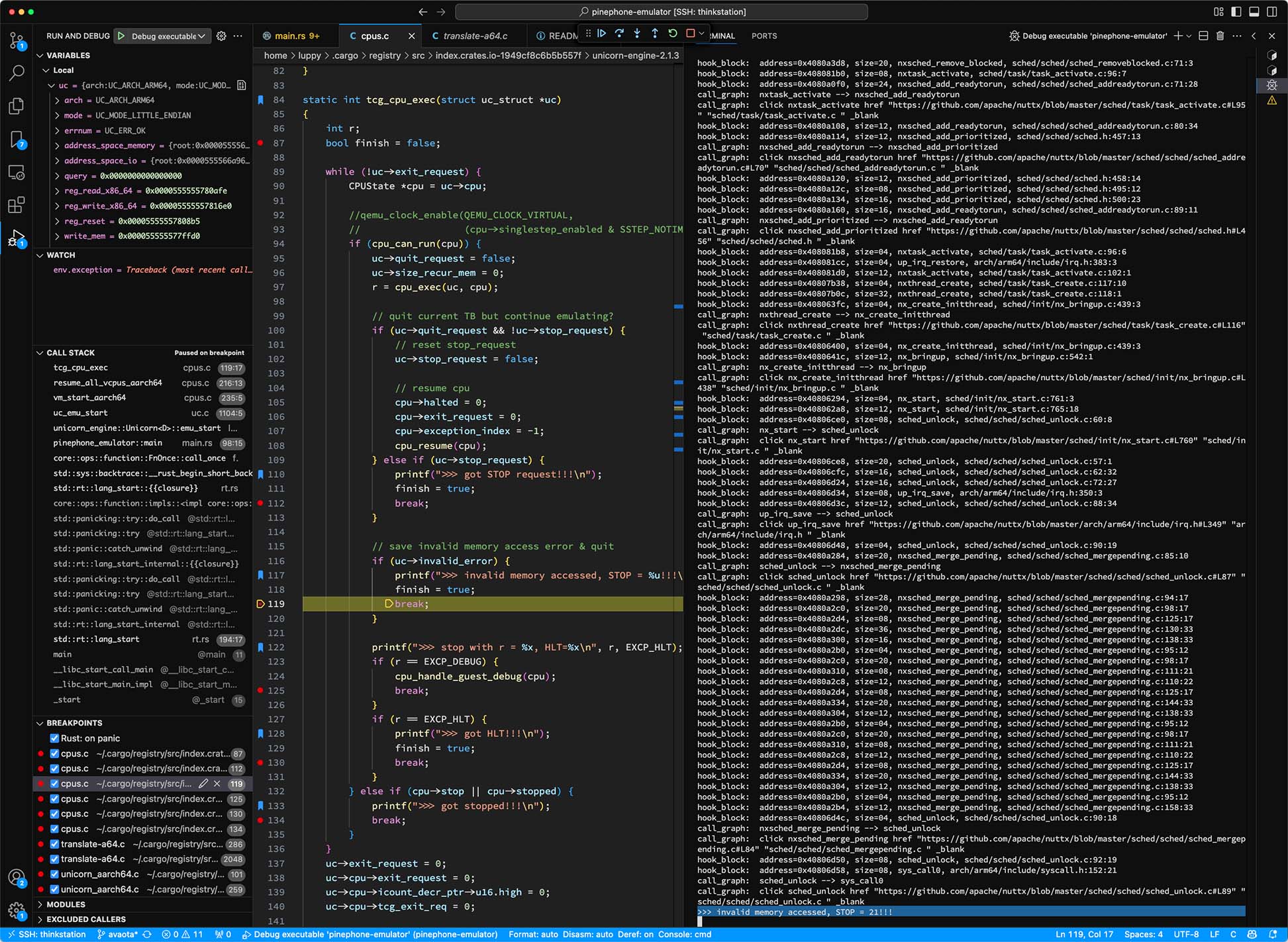Click the Restart debugging icon

coord(673,34)
